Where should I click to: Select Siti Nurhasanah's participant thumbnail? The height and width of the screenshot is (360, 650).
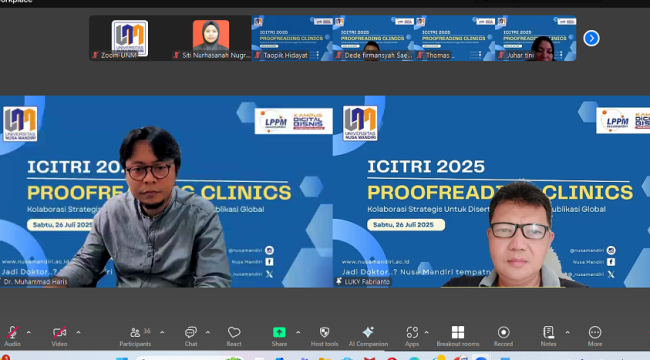point(211,38)
